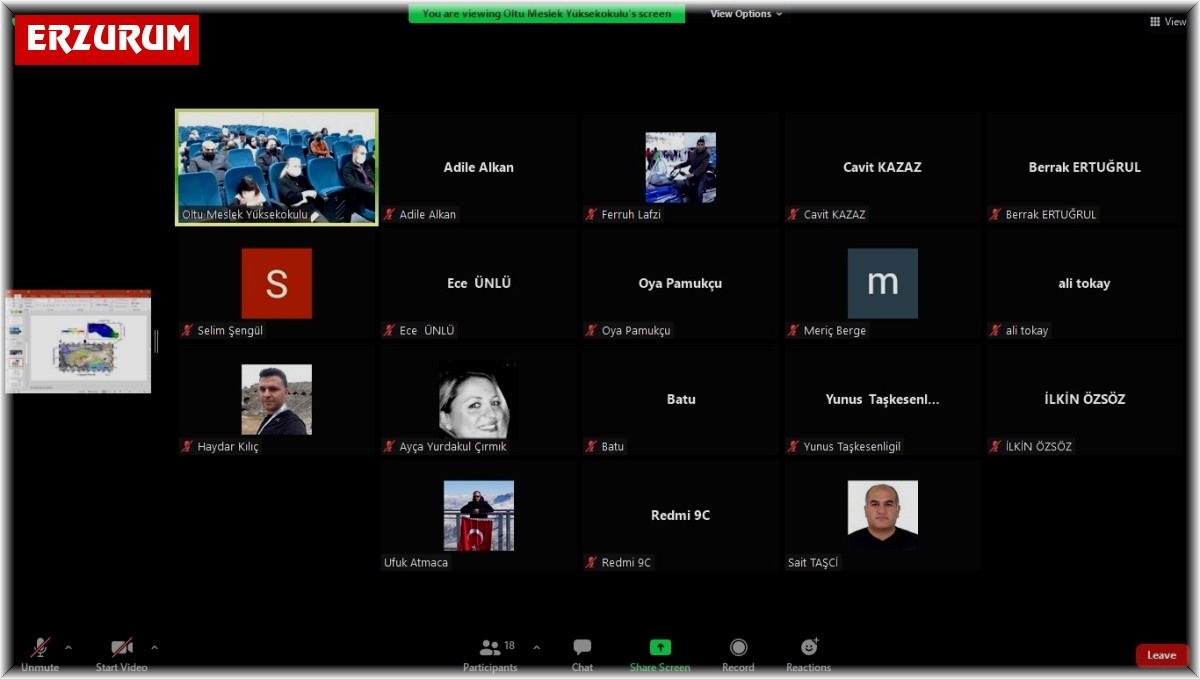Click the green screen viewing notification banner
1200x679 pixels.
pos(547,14)
